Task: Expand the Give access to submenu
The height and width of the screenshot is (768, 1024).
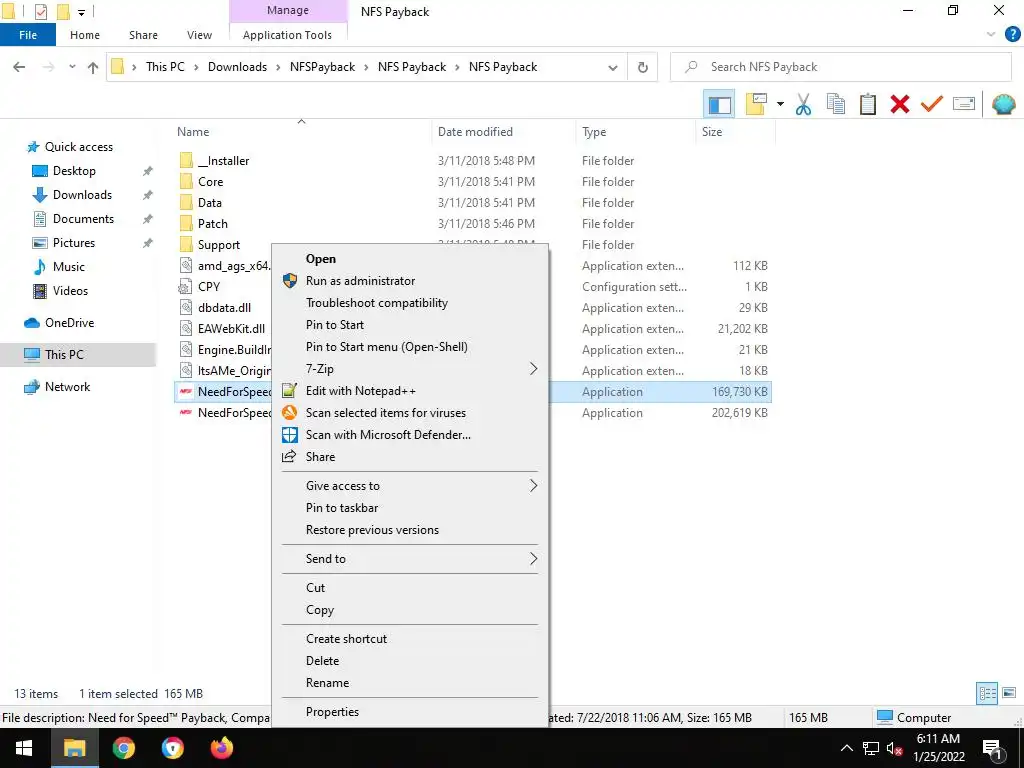Action: click(x=409, y=486)
